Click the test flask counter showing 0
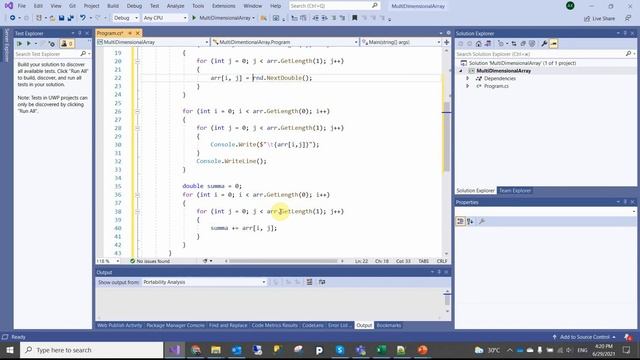 [x=67, y=44]
